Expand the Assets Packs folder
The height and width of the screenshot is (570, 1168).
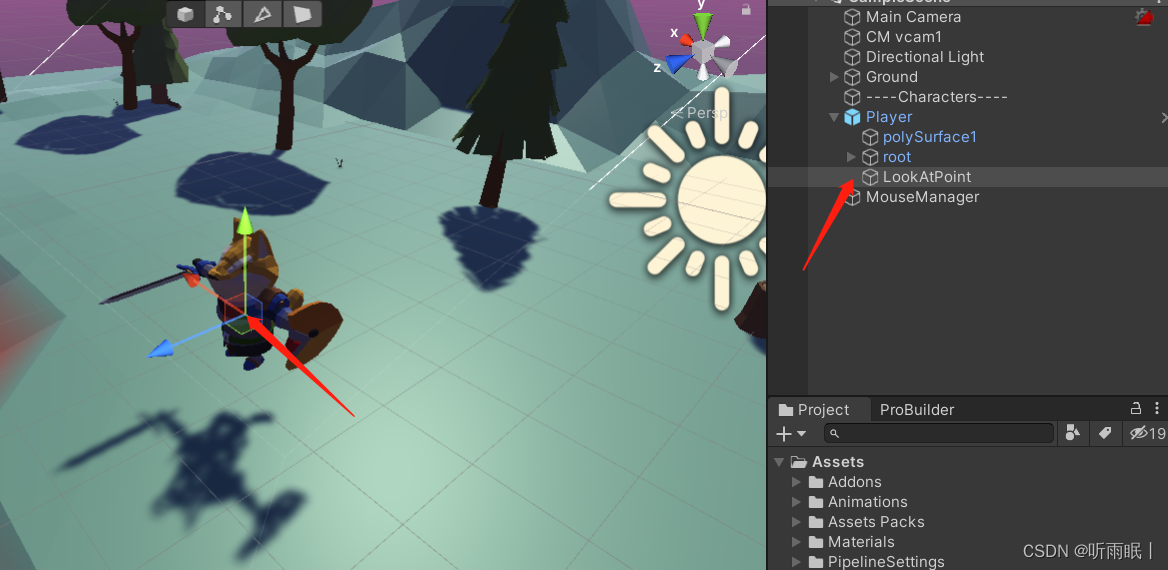point(796,522)
